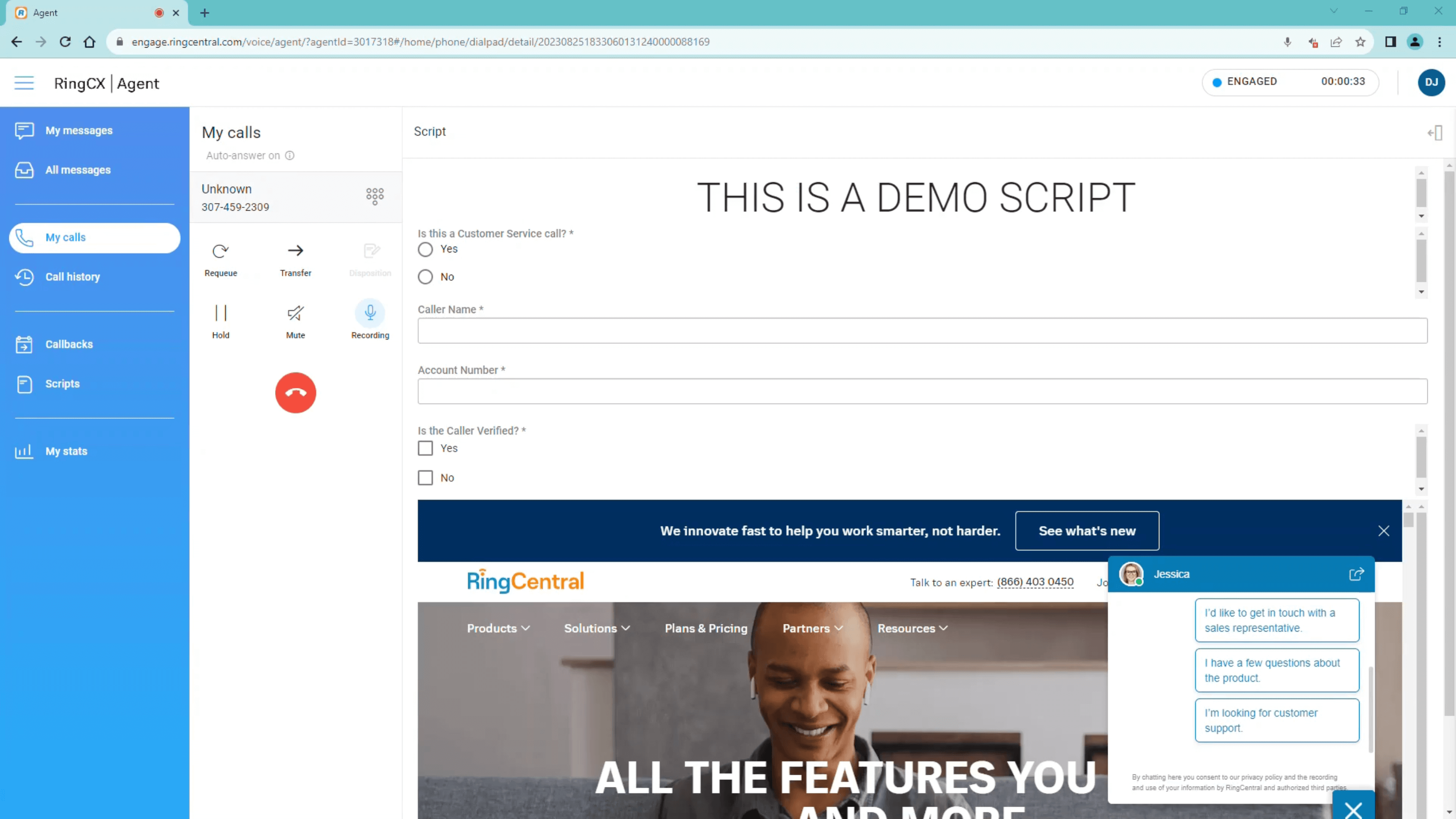The width and height of the screenshot is (1456, 819).
Task: Open Call history
Action: pyautogui.click(x=72, y=276)
